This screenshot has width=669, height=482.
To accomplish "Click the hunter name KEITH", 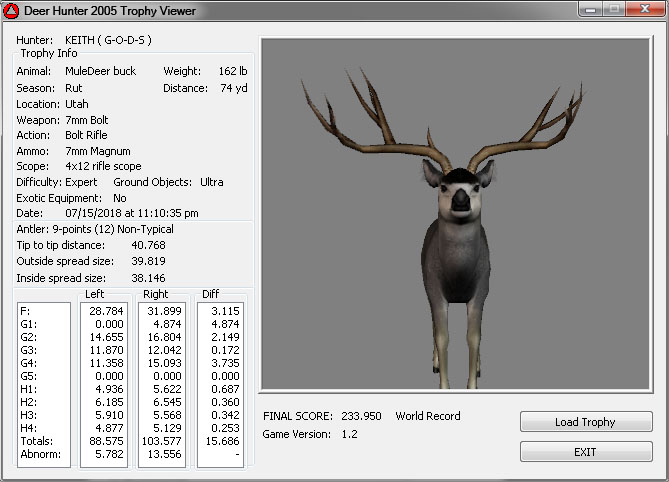I will tap(78, 40).
